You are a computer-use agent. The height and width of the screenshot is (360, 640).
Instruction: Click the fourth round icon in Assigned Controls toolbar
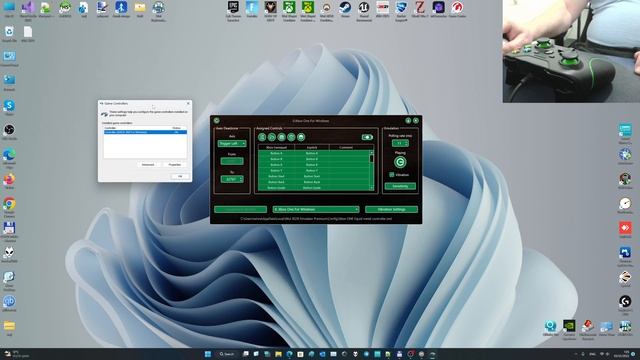pos(291,137)
